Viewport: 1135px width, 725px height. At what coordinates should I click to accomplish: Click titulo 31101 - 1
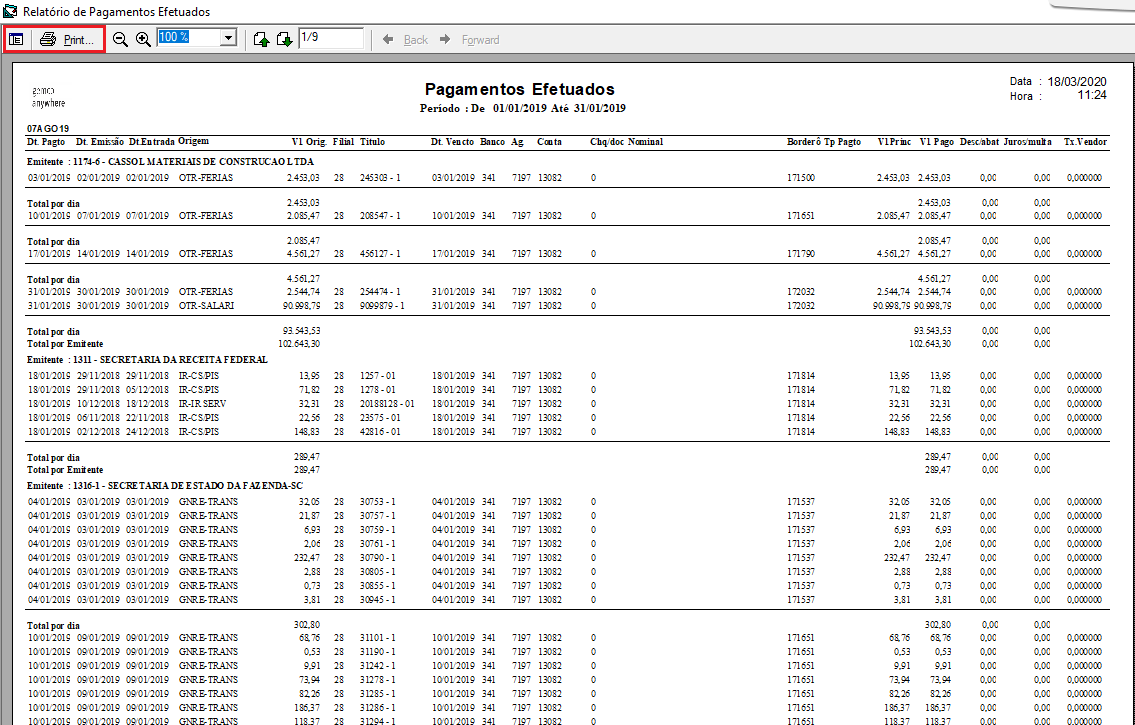point(377,638)
